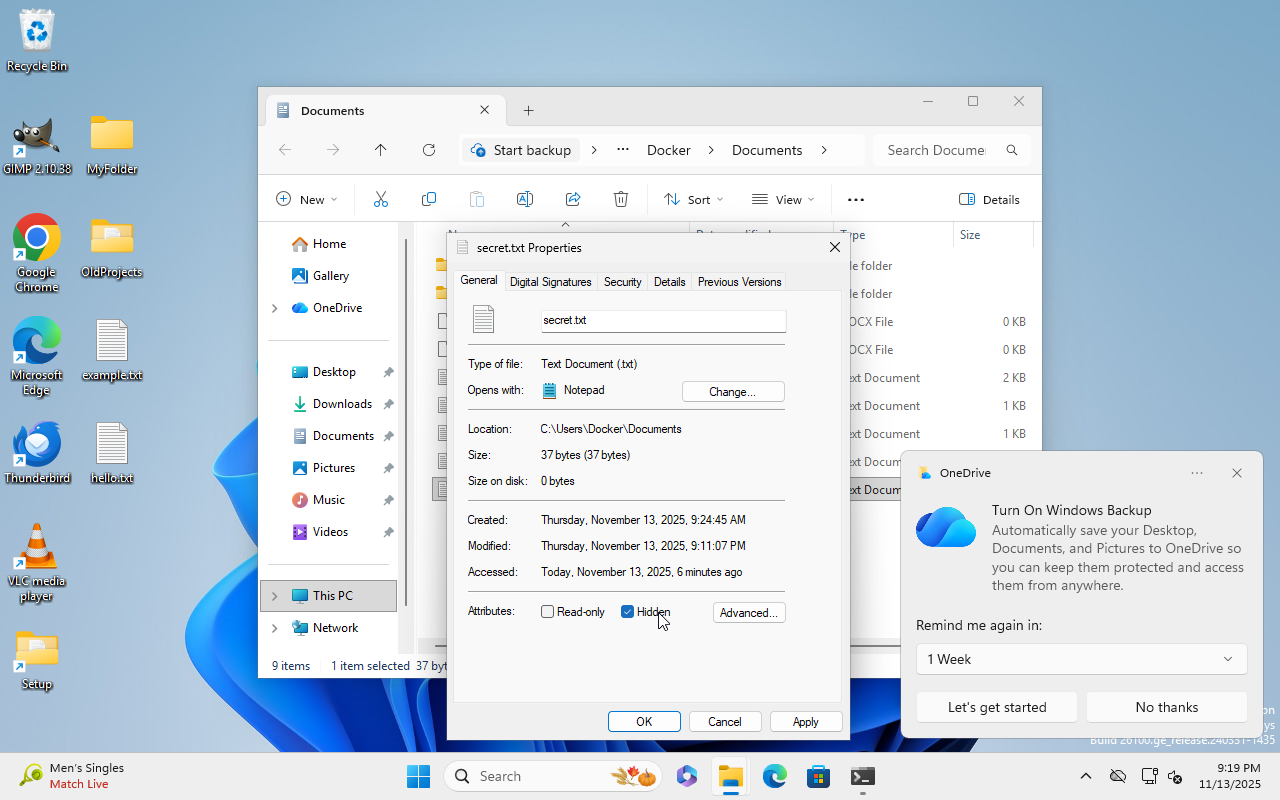Click the Share icon in Explorer toolbar

click(x=573, y=199)
